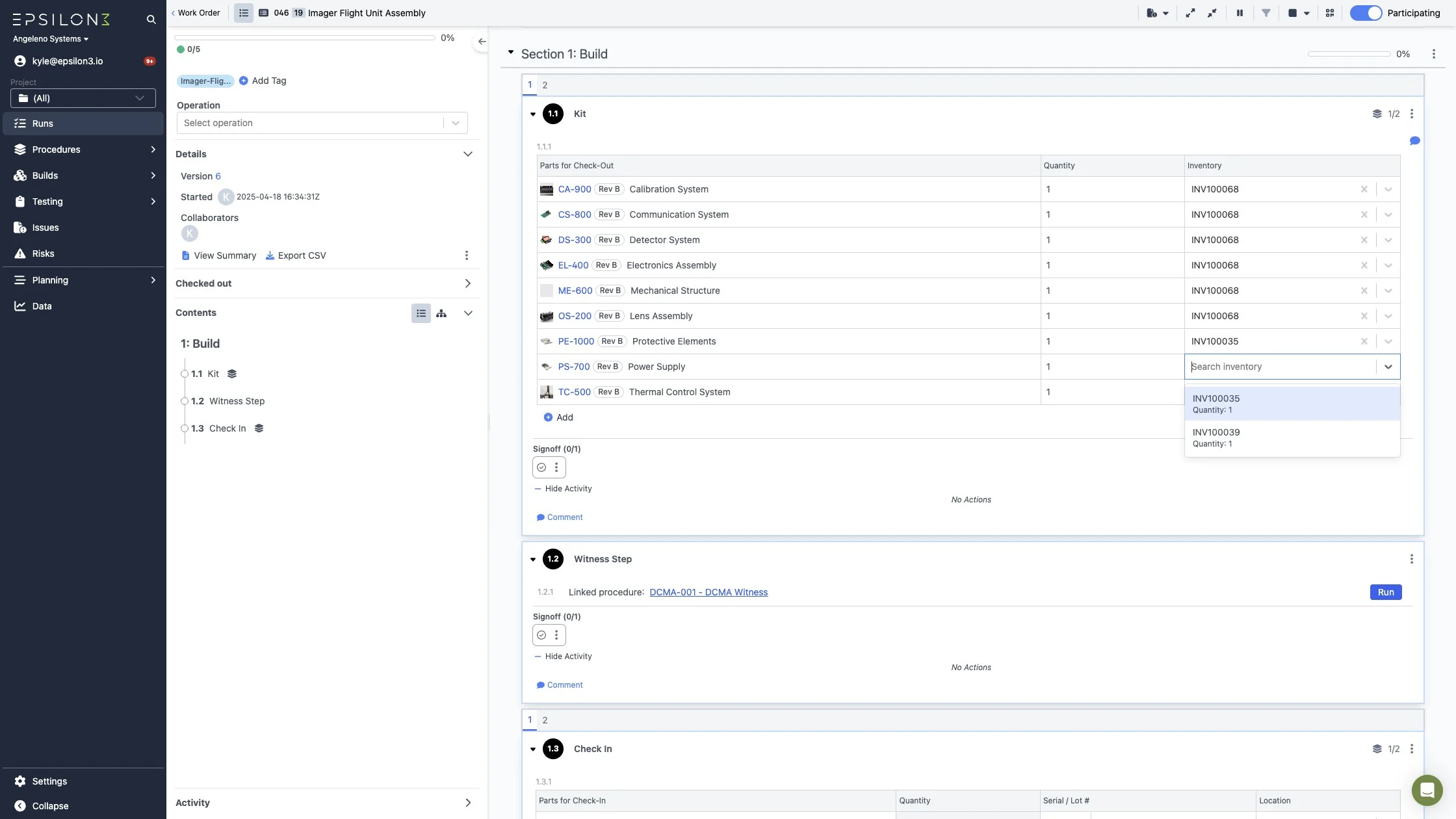Click the run progress bar at 0%
Viewport: 1456px width, 819px height.
(305, 38)
